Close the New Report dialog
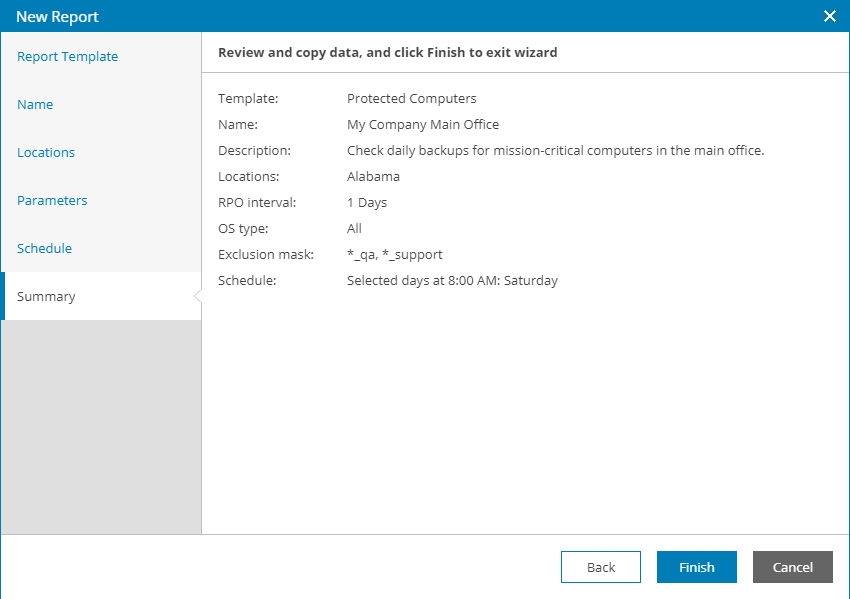Image resolution: width=850 pixels, height=599 pixels. point(829,16)
